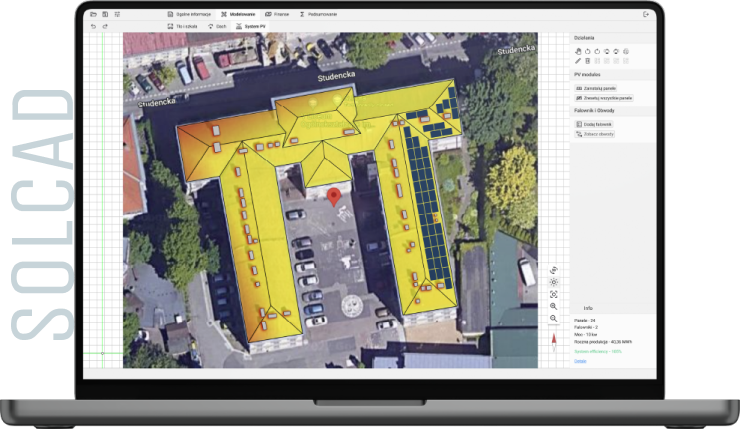Click the delete trash icon in Działania
Screen dimensions: 740x429
(588, 61)
